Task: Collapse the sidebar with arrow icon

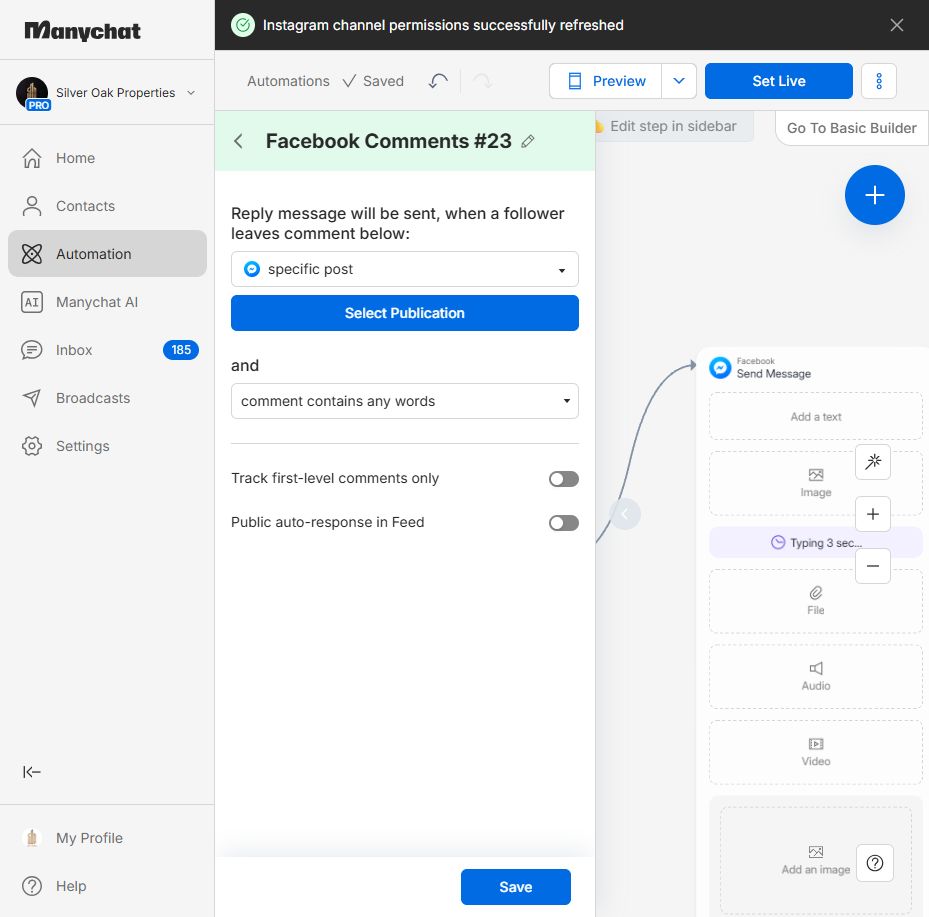Action: tap(31, 771)
